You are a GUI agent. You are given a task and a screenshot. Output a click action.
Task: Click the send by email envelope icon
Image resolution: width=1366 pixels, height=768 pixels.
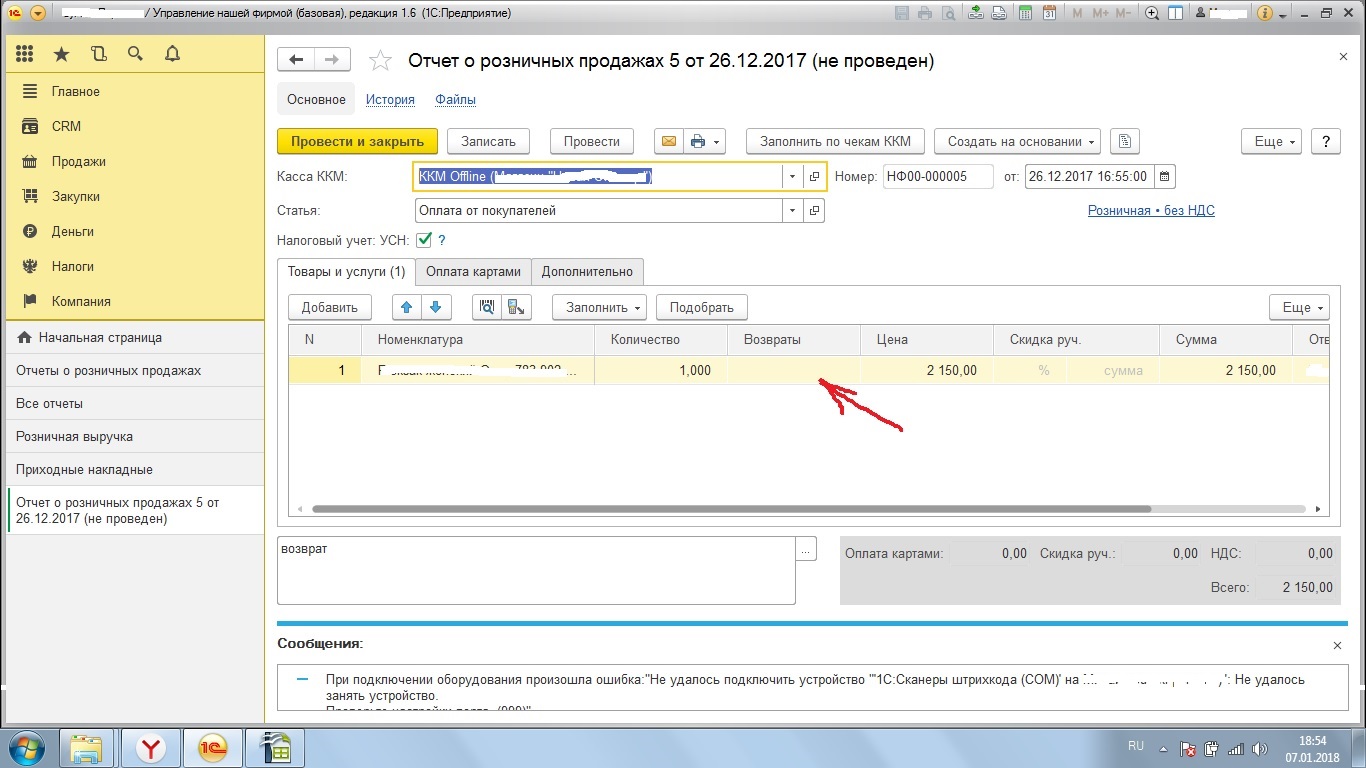click(667, 142)
